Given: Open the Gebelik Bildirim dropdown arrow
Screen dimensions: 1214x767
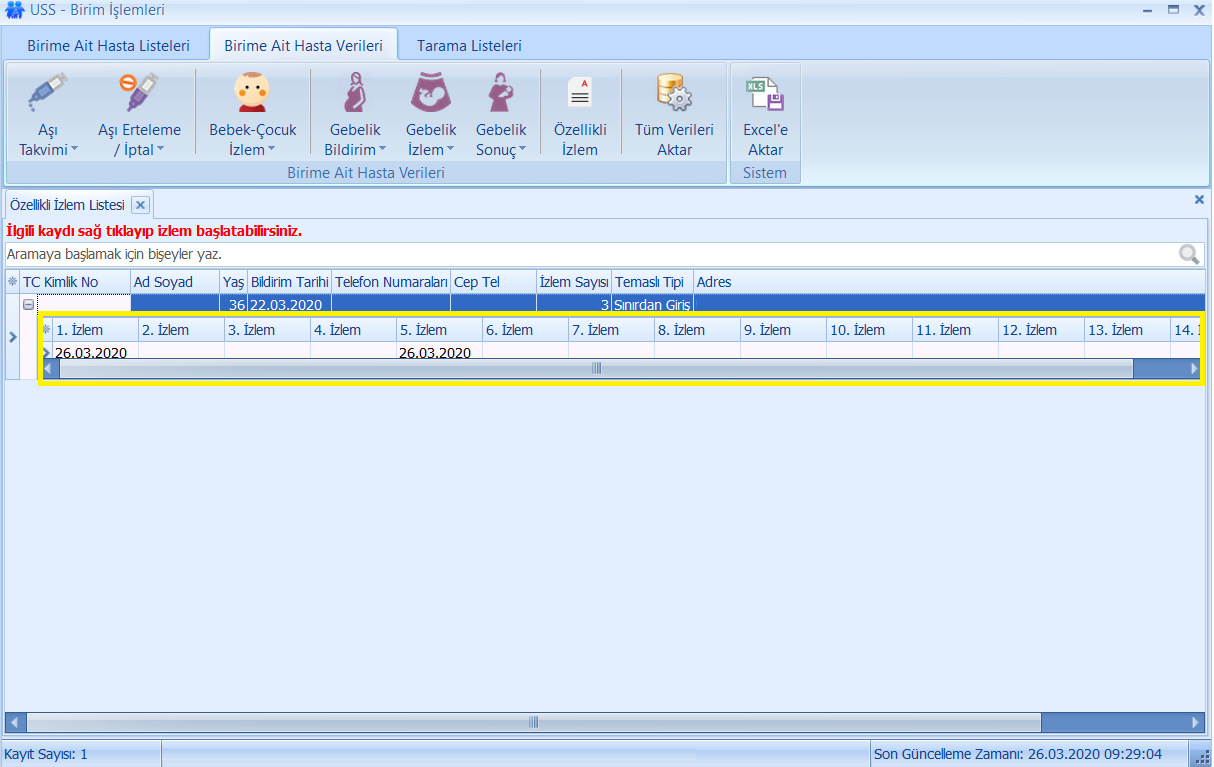Looking at the screenshot, I should [382, 151].
